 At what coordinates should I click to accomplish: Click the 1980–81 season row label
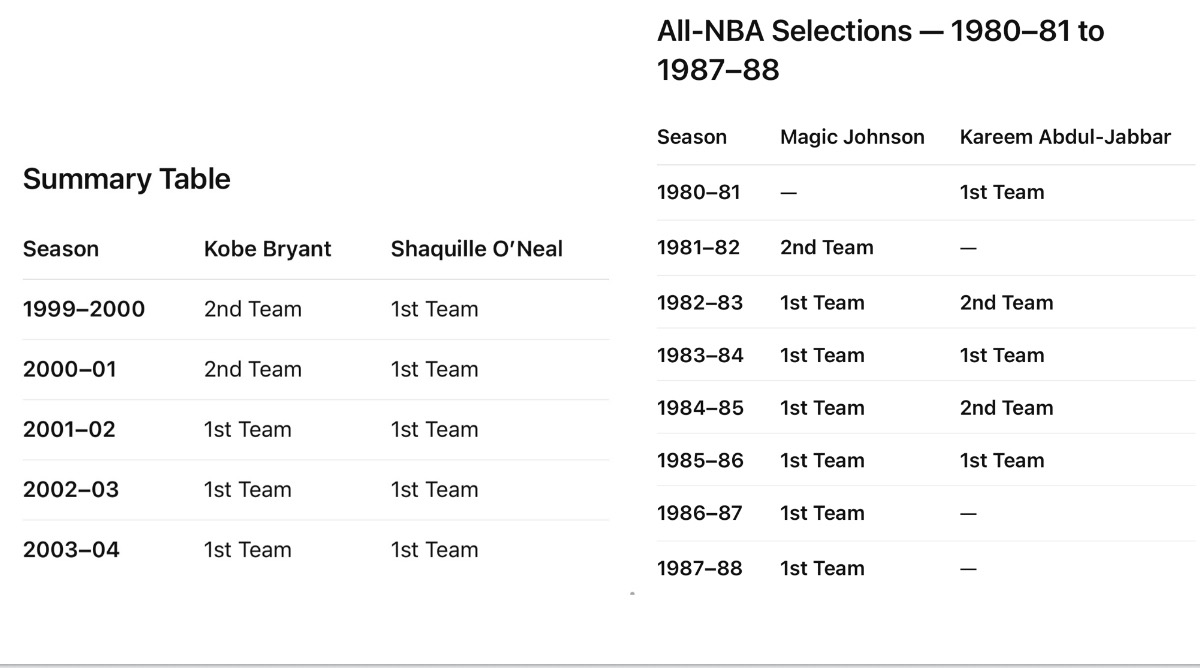698,192
